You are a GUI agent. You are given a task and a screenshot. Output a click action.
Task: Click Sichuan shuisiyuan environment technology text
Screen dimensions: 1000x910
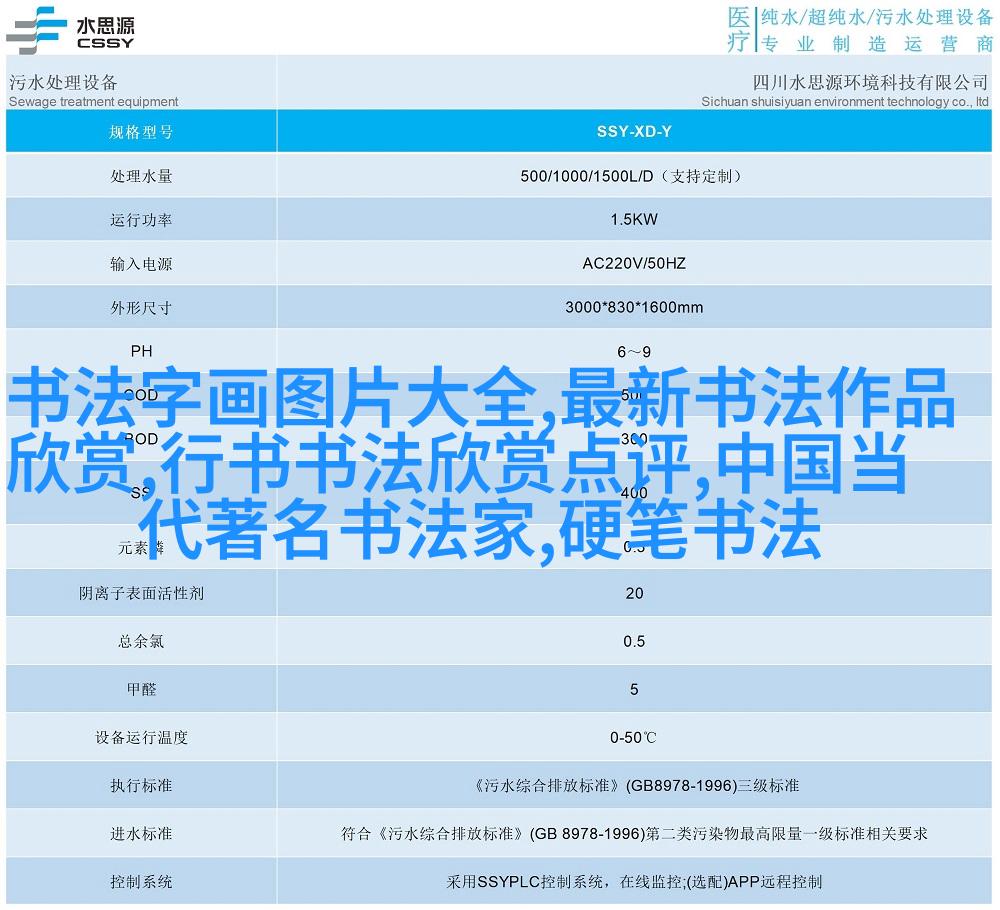click(845, 101)
